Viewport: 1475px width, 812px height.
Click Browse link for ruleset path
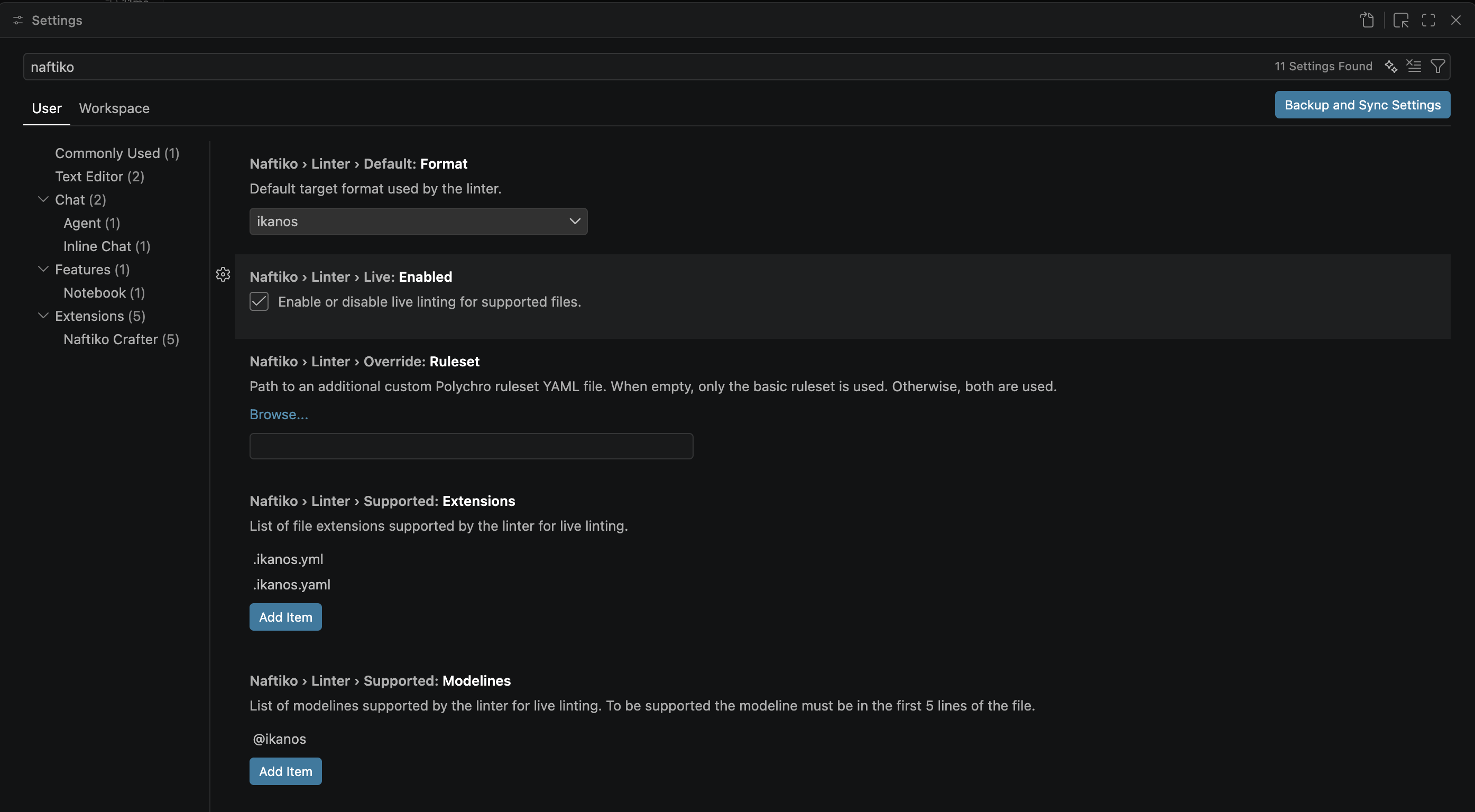coord(279,414)
